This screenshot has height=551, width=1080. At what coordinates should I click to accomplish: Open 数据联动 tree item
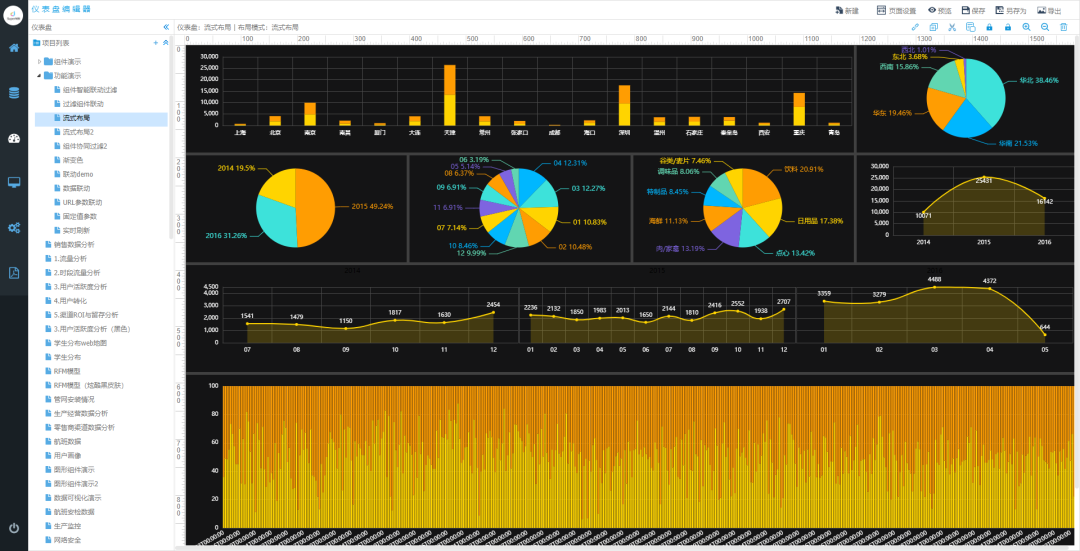[x=76, y=188]
